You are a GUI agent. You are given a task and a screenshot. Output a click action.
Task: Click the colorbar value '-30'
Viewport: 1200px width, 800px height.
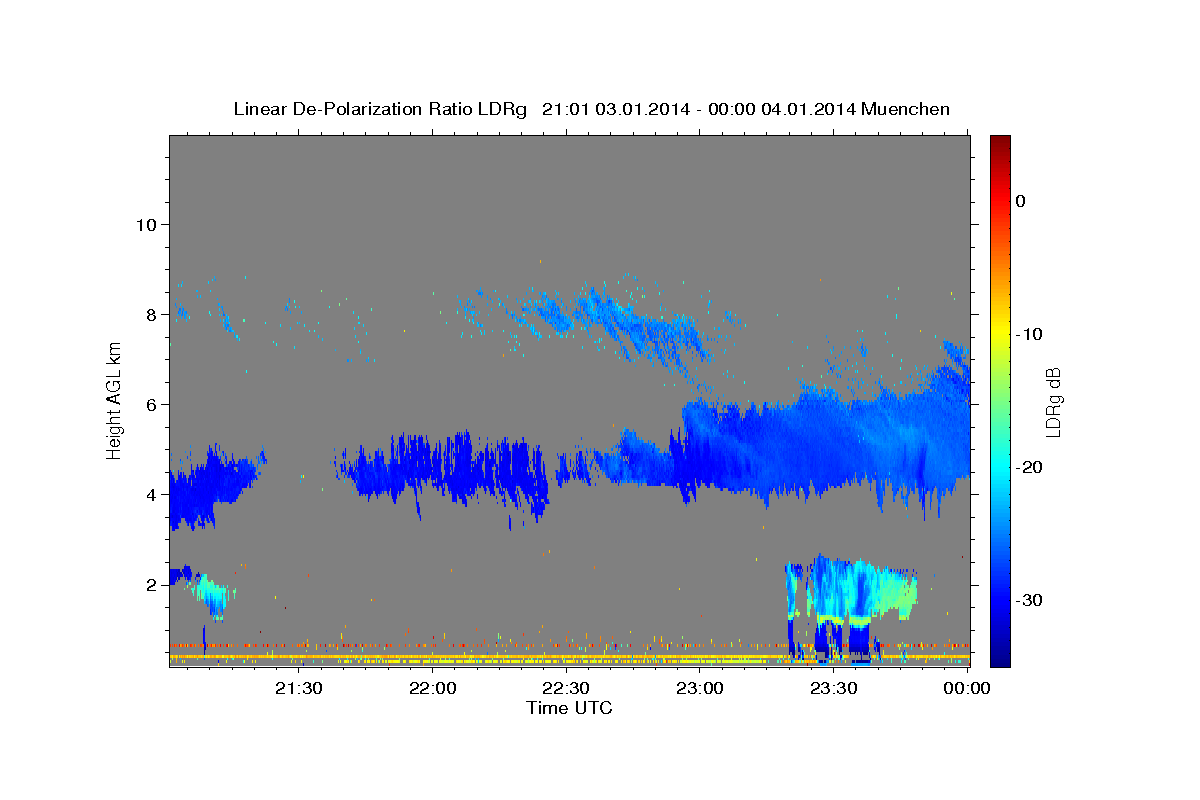(1029, 600)
